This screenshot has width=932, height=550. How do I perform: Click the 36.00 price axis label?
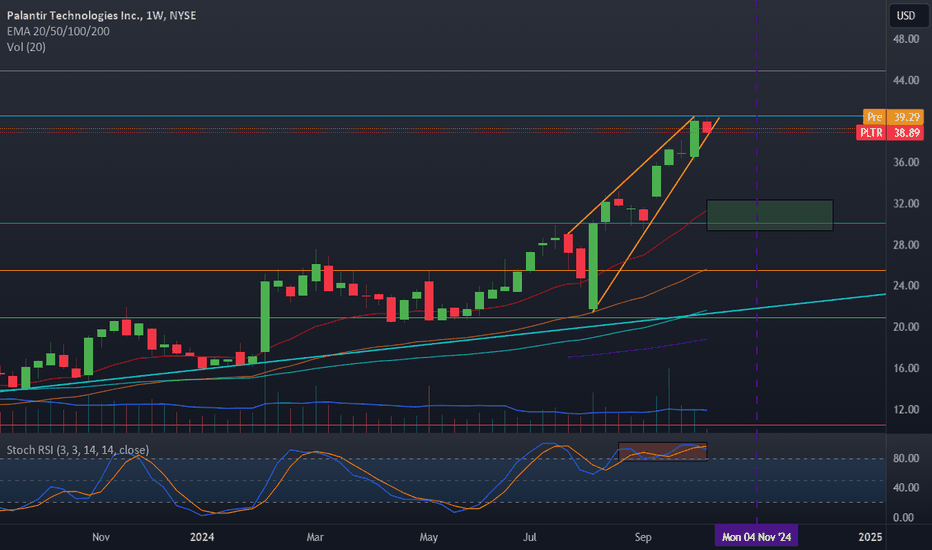pos(906,162)
